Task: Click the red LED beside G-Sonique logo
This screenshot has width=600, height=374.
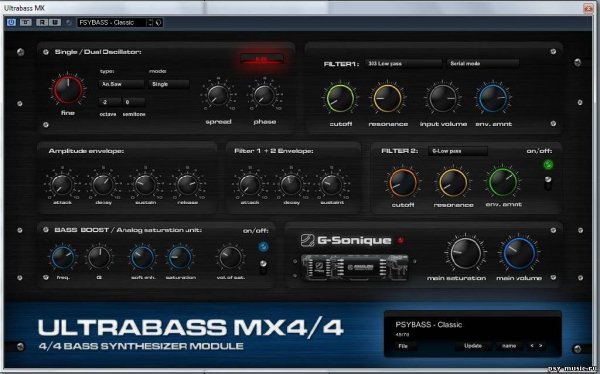Action: [401, 240]
